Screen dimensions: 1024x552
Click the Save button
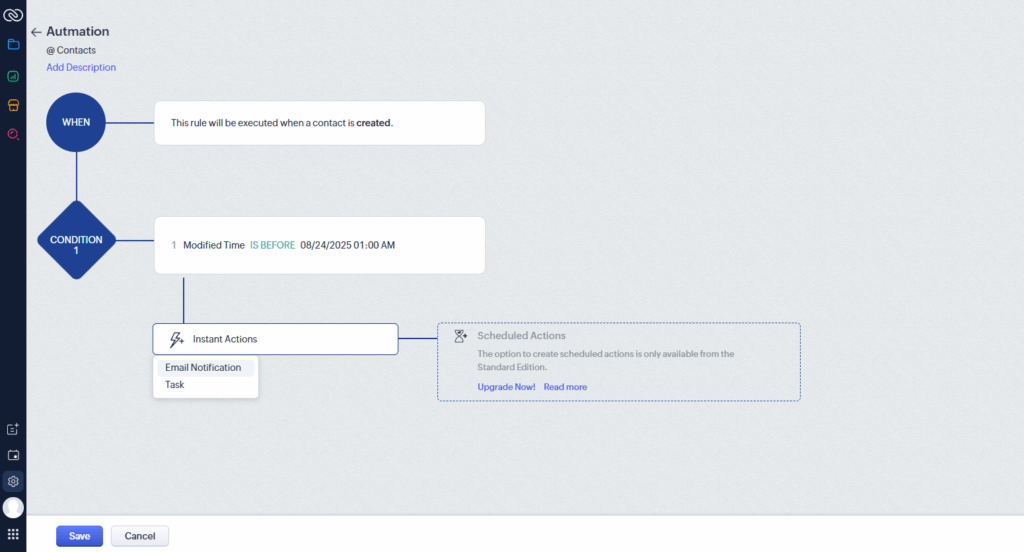coord(79,536)
